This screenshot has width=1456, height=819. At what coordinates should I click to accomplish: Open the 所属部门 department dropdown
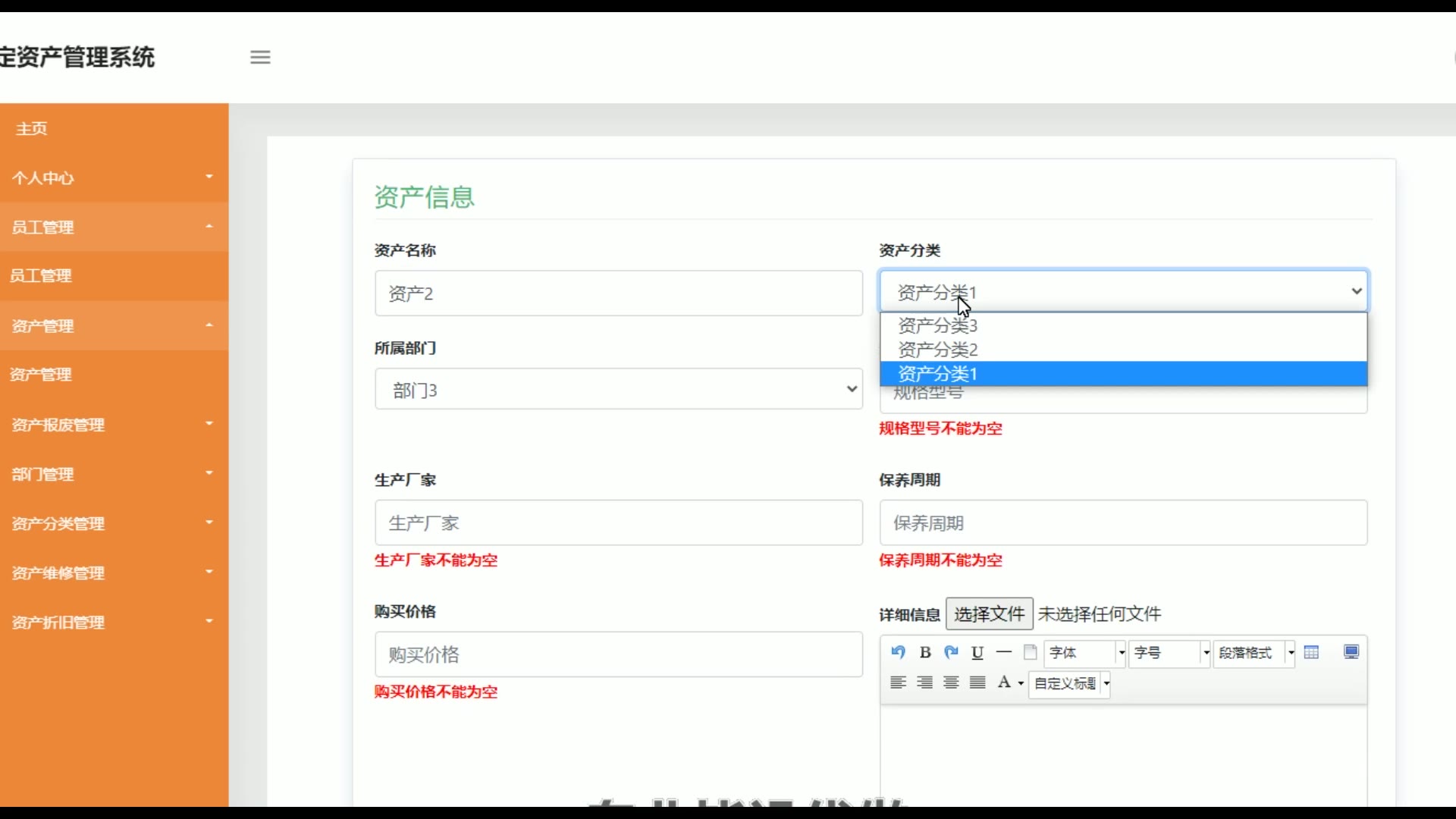(x=618, y=390)
